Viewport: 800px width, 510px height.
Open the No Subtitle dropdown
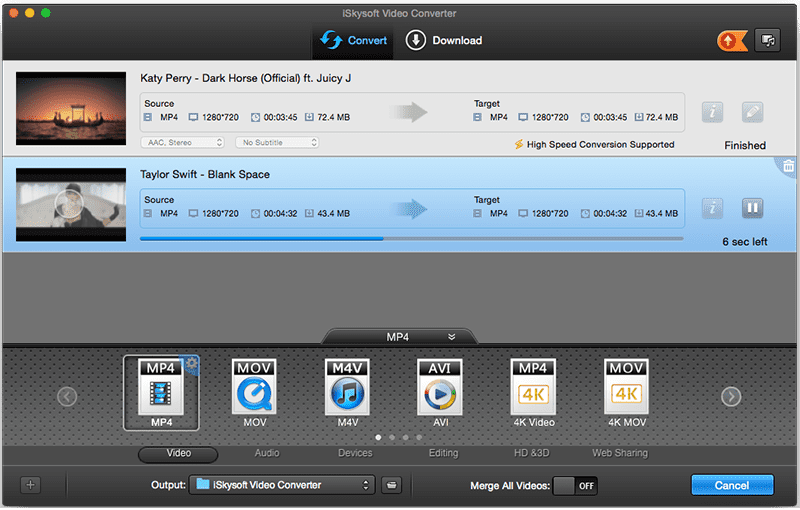coord(277,143)
